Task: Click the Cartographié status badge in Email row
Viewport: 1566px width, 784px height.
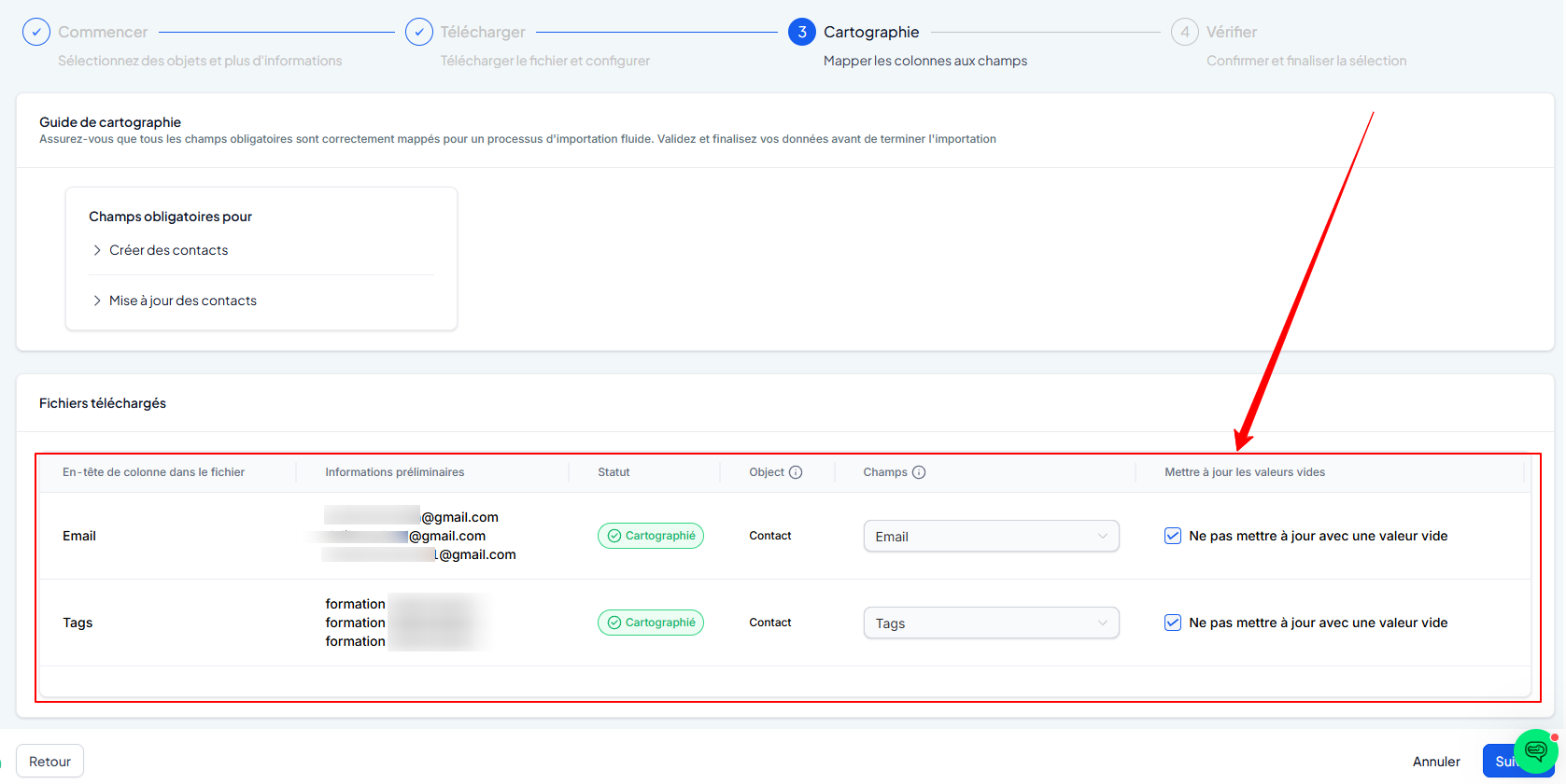Action: coord(651,536)
